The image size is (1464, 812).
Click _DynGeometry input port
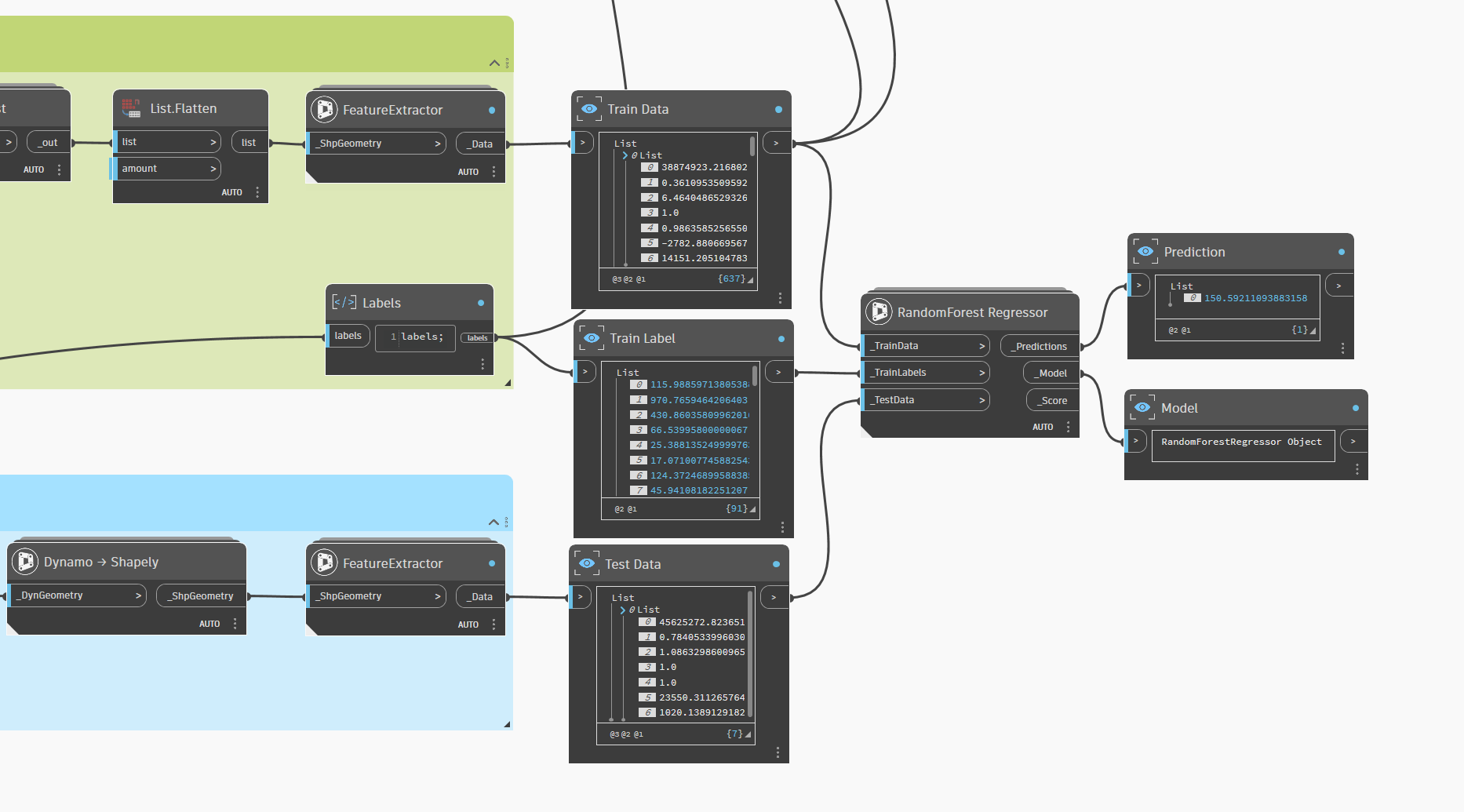[77, 595]
